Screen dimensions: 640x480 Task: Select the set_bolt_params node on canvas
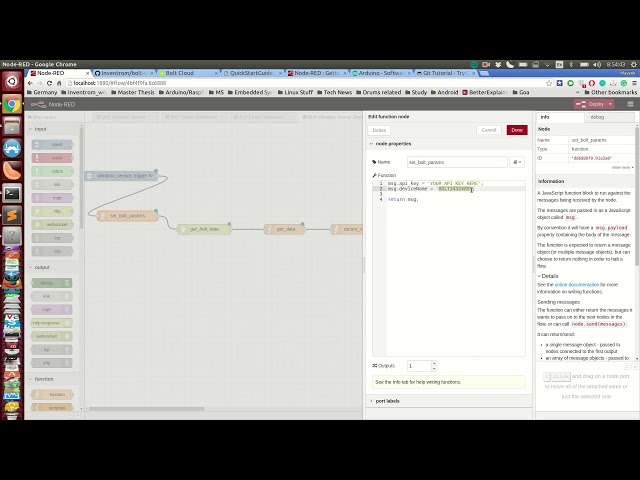click(127, 216)
